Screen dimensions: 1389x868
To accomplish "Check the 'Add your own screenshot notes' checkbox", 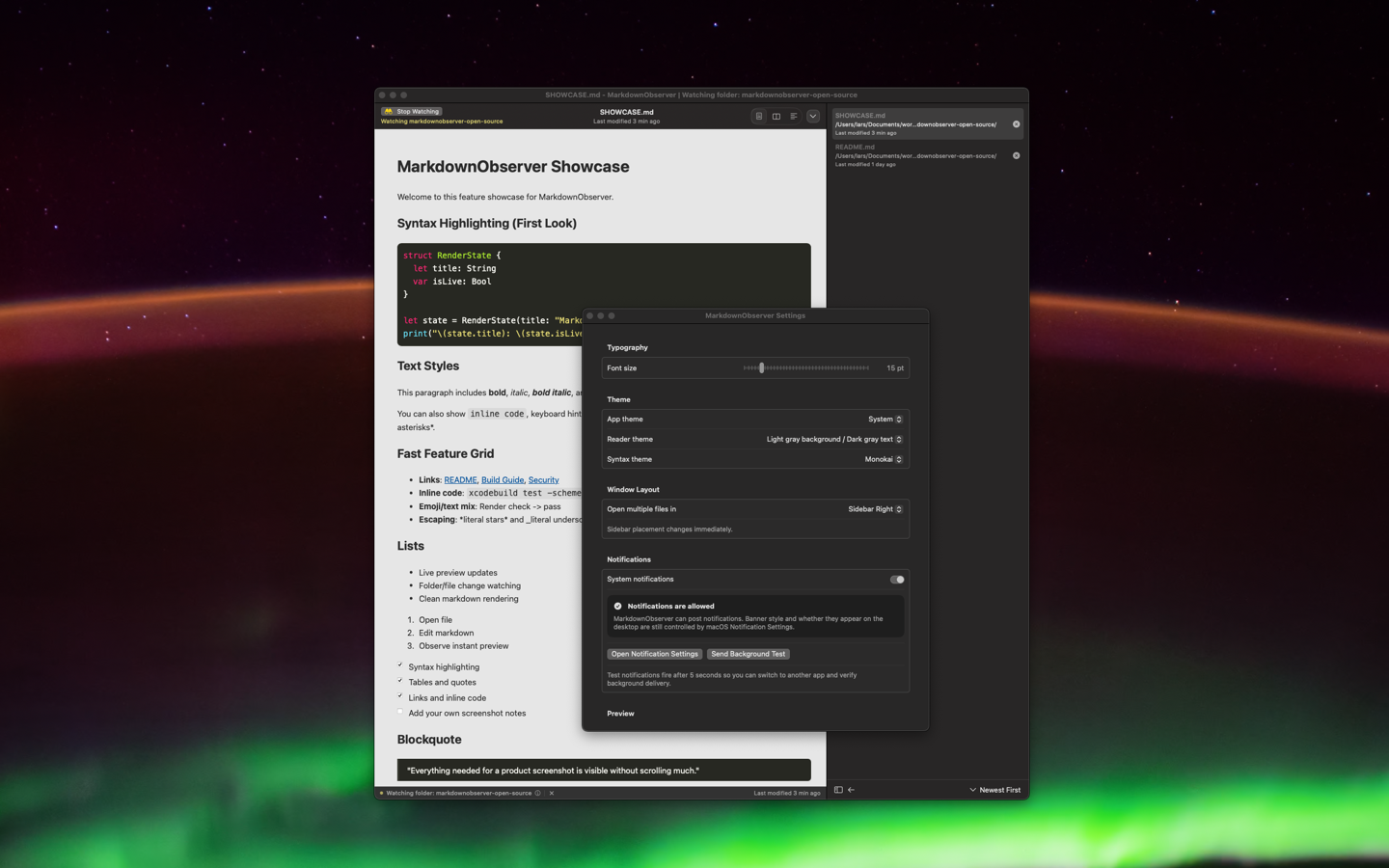I will [x=400, y=712].
